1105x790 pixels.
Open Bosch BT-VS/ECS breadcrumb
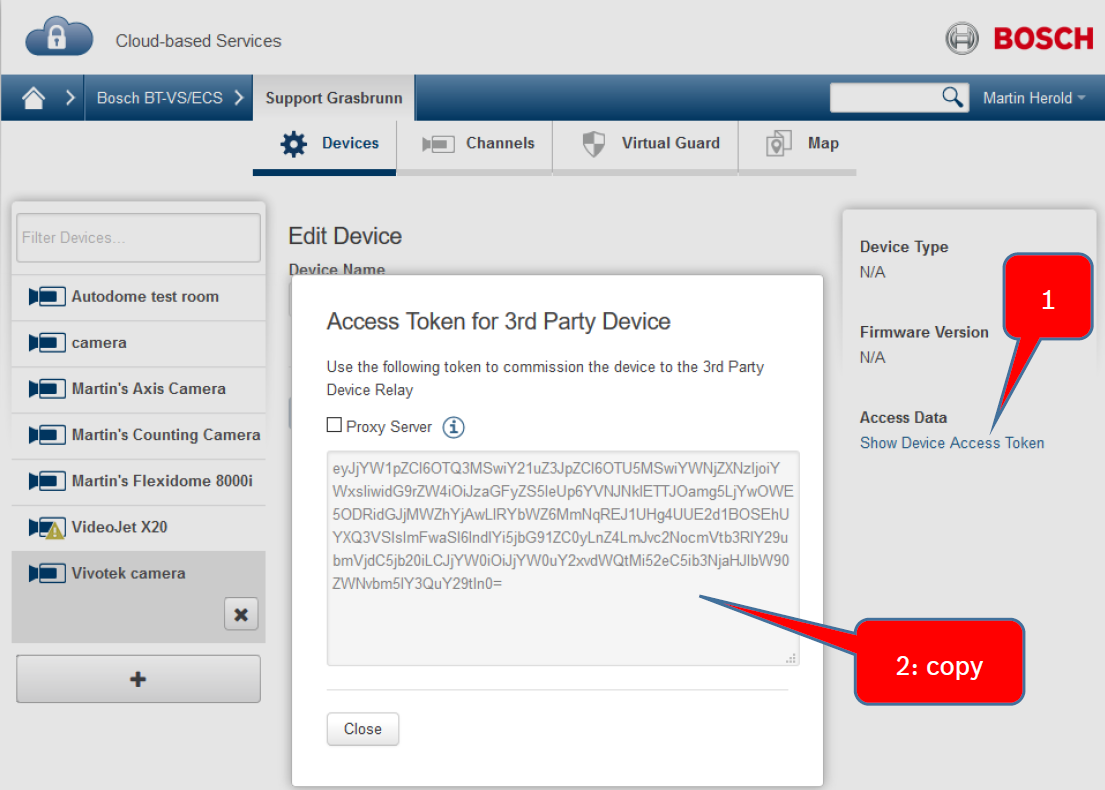coord(159,98)
